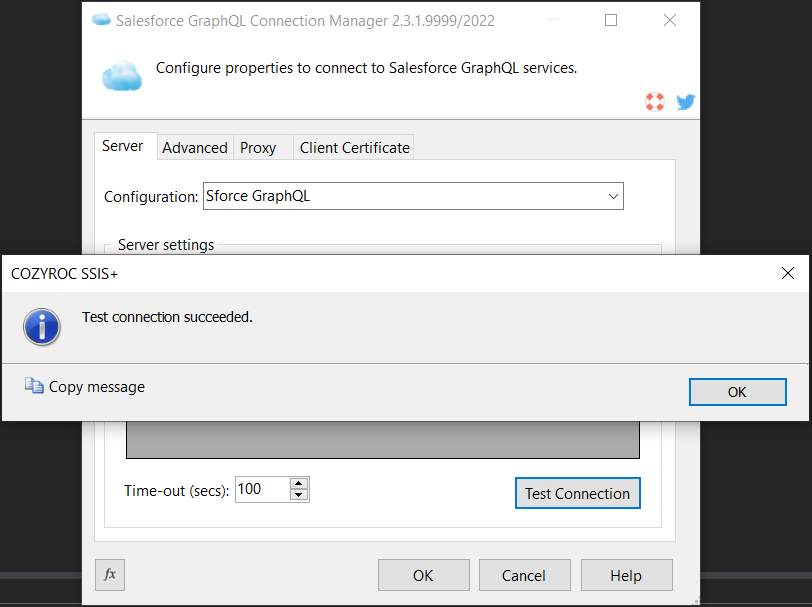The height and width of the screenshot is (607, 812).
Task: Open the Twitter bird icon
Action: tap(685, 101)
